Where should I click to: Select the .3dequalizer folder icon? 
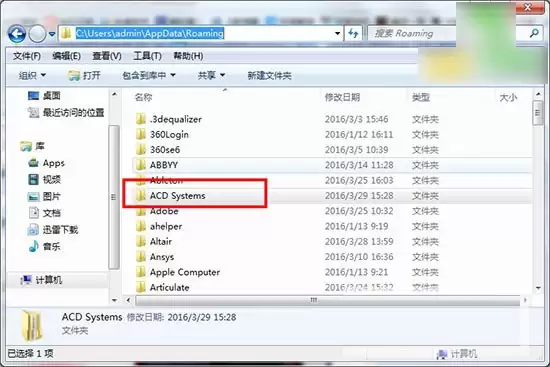(141, 119)
